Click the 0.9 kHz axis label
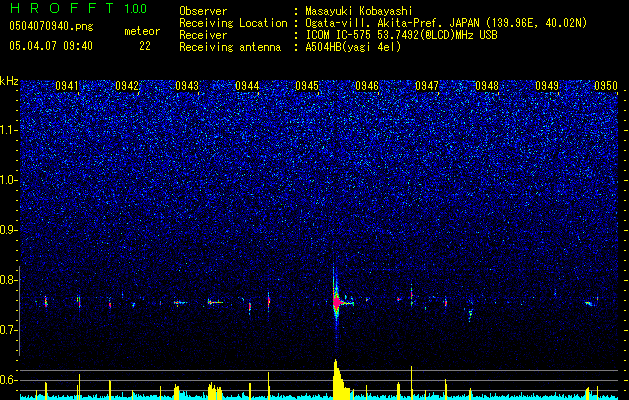 click(x=9, y=230)
